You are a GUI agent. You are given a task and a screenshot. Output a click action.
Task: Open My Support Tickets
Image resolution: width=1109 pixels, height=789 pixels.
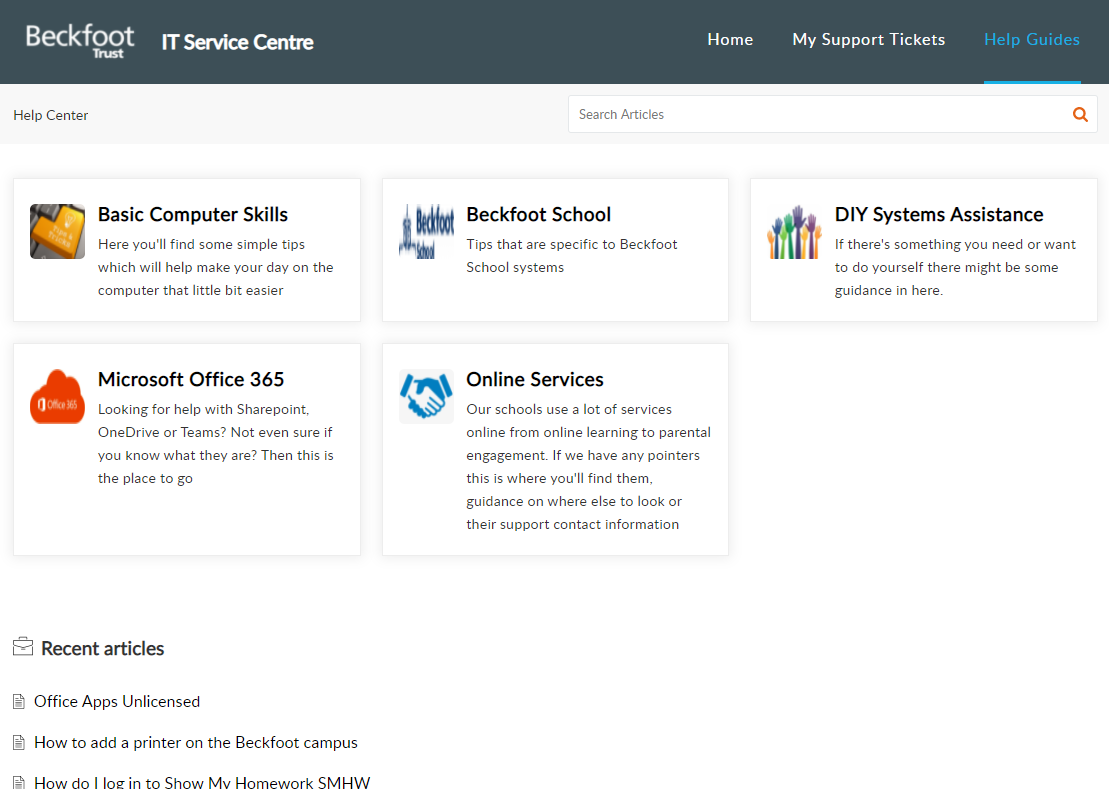[x=869, y=40]
